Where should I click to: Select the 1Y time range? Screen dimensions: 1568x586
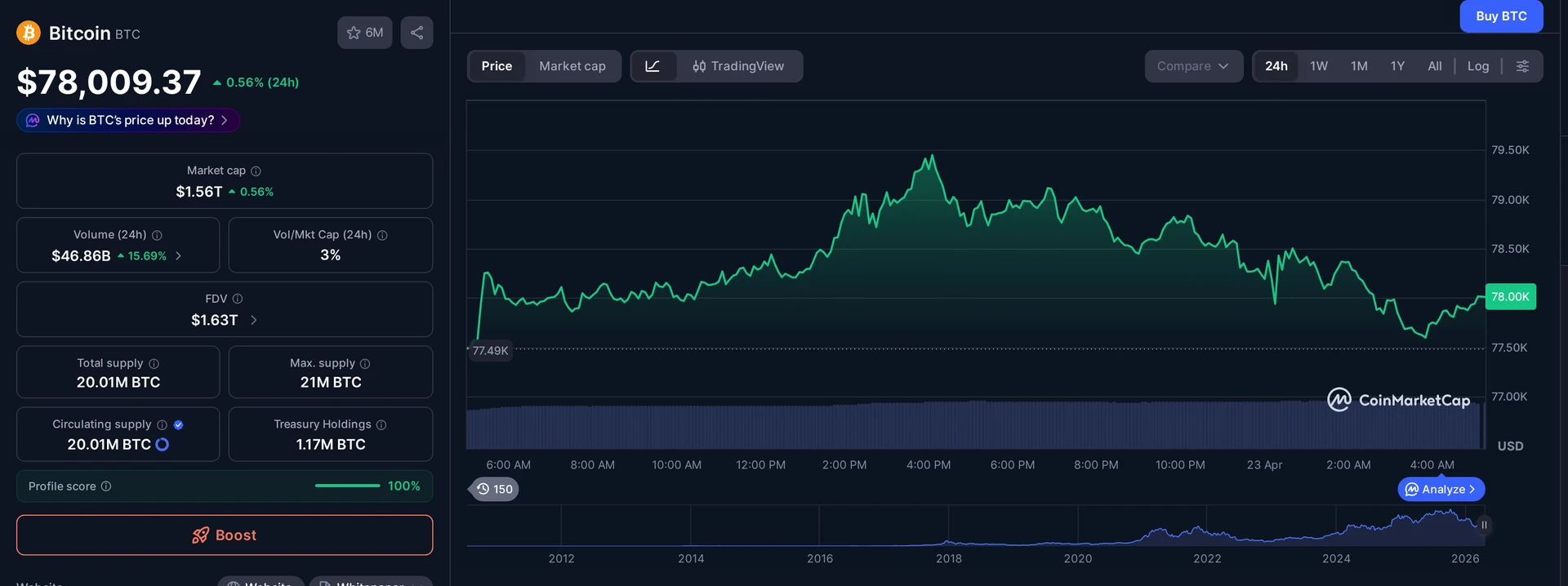pos(1397,66)
